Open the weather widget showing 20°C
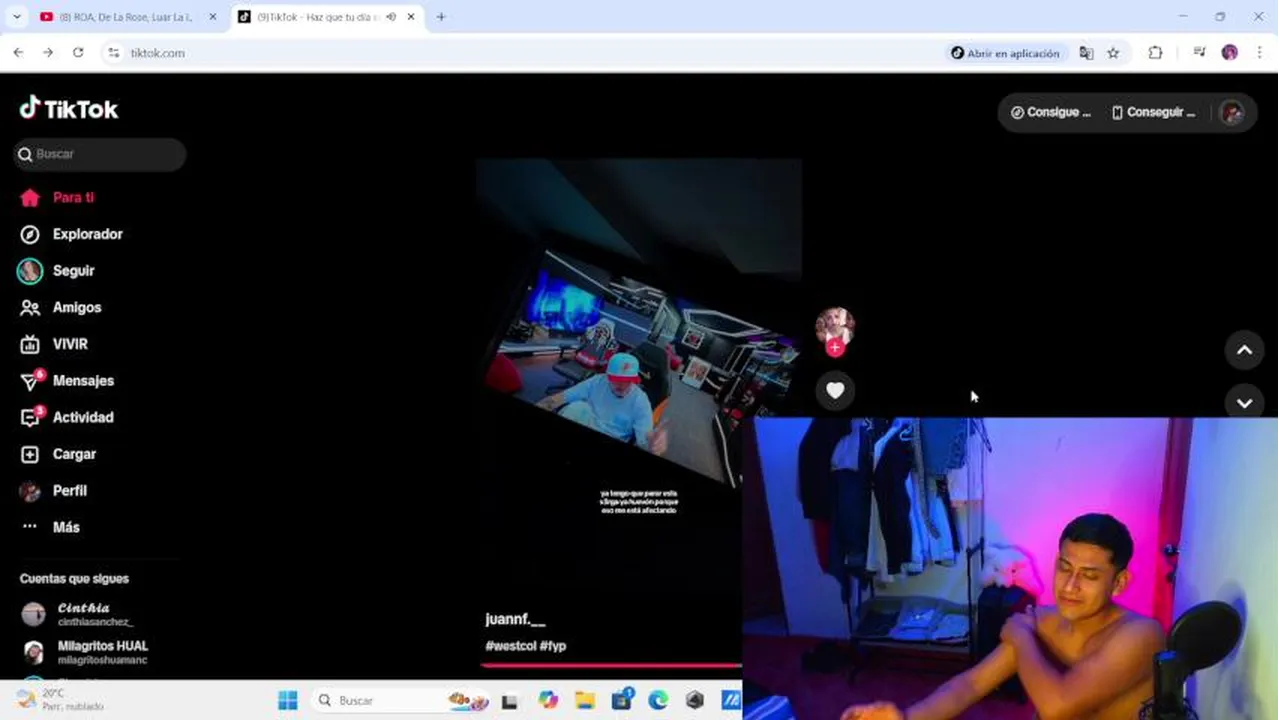The image size is (1278, 720). (x=60, y=699)
